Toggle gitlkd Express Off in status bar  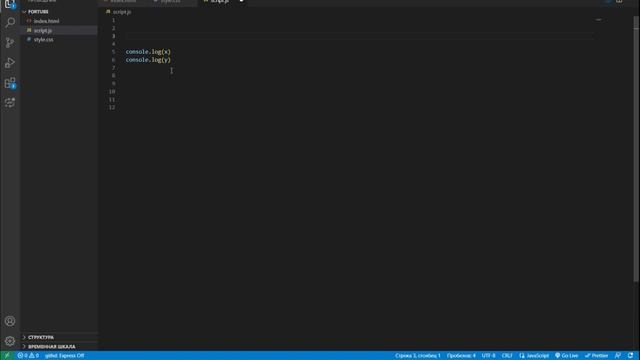click(64, 356)
